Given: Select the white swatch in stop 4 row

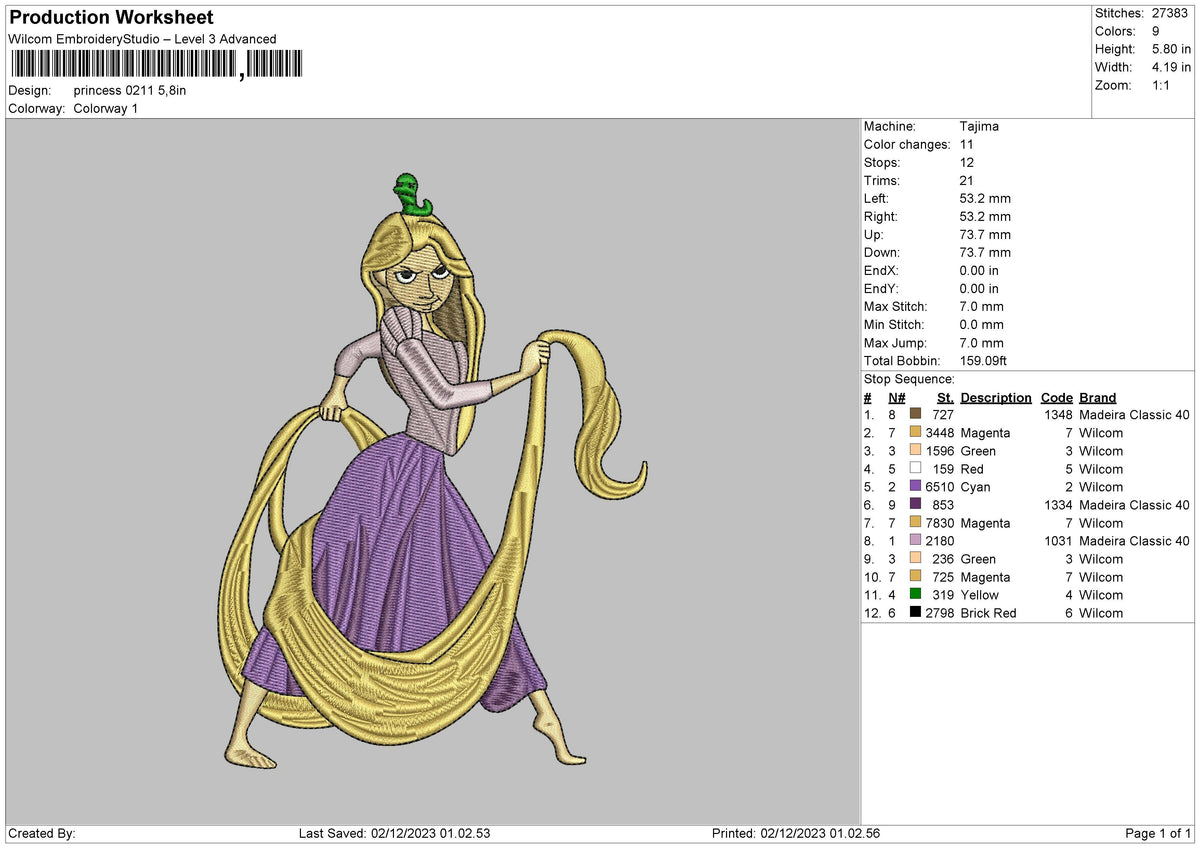Looking at the screenshot, I should (915, 469).
